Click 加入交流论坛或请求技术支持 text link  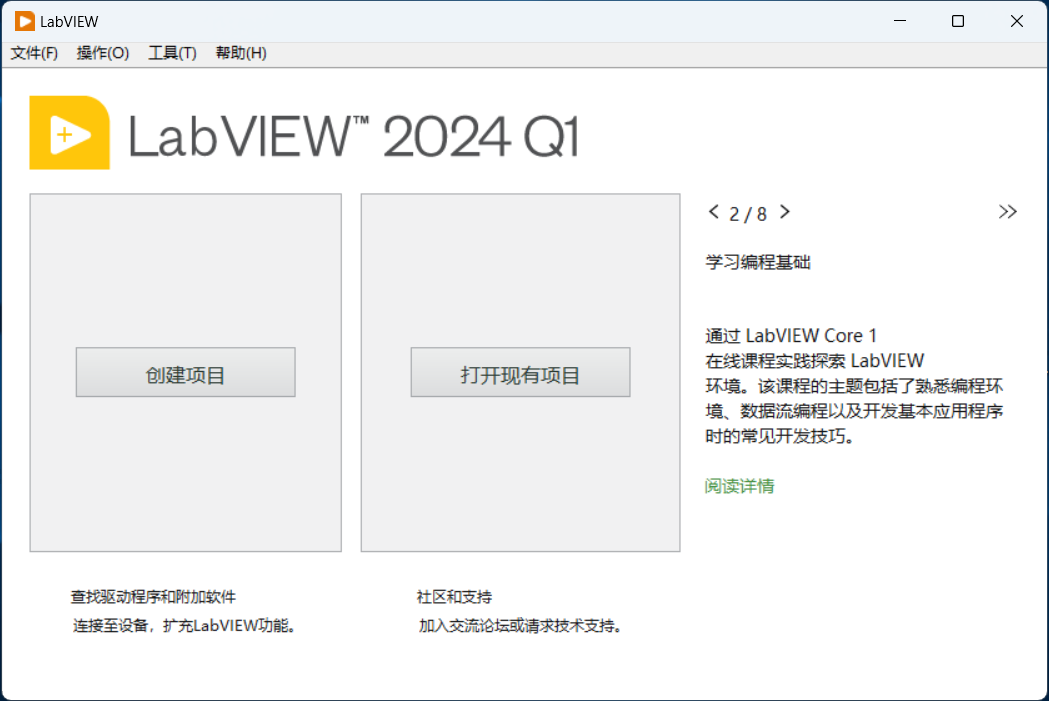(520, 625)
